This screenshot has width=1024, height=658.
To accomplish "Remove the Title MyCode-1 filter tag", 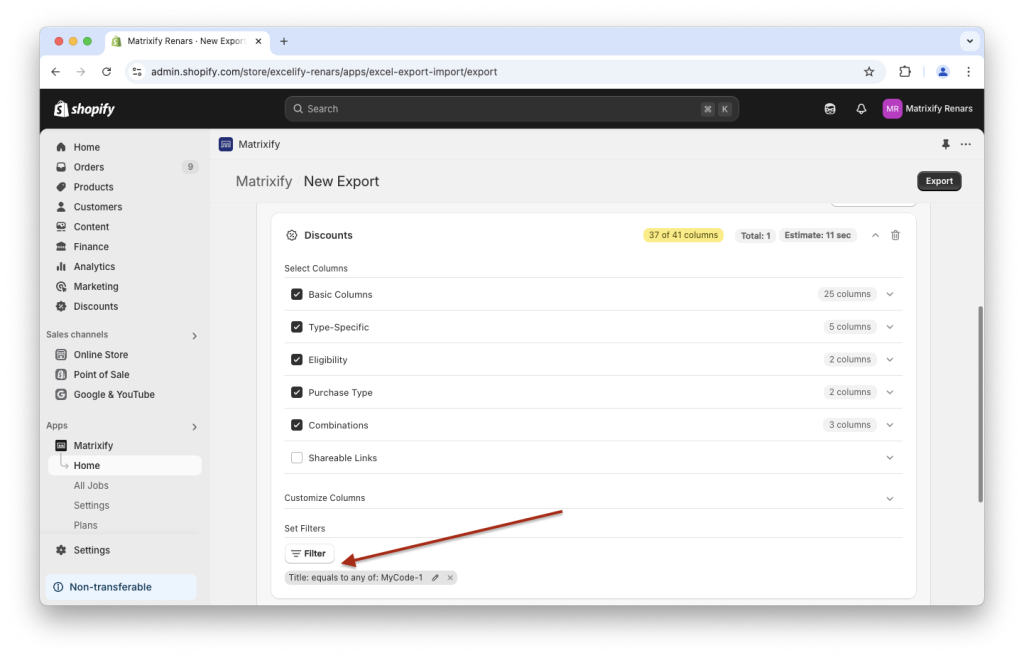I will pyautogui.click(x=450, y=577).
